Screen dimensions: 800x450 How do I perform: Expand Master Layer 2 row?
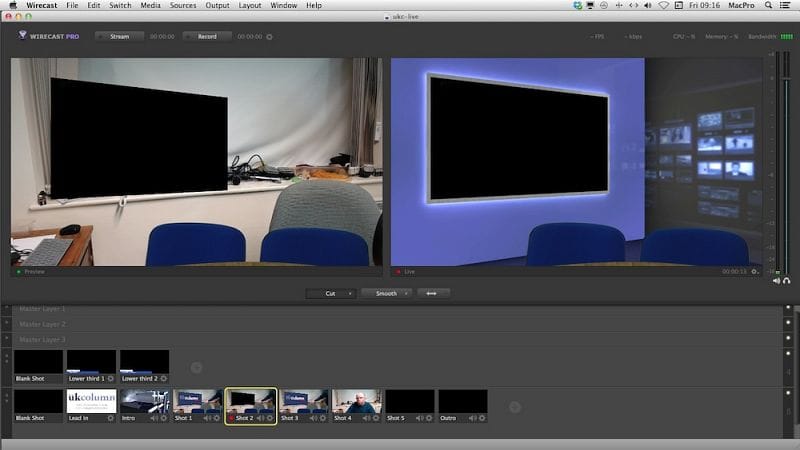7,323
